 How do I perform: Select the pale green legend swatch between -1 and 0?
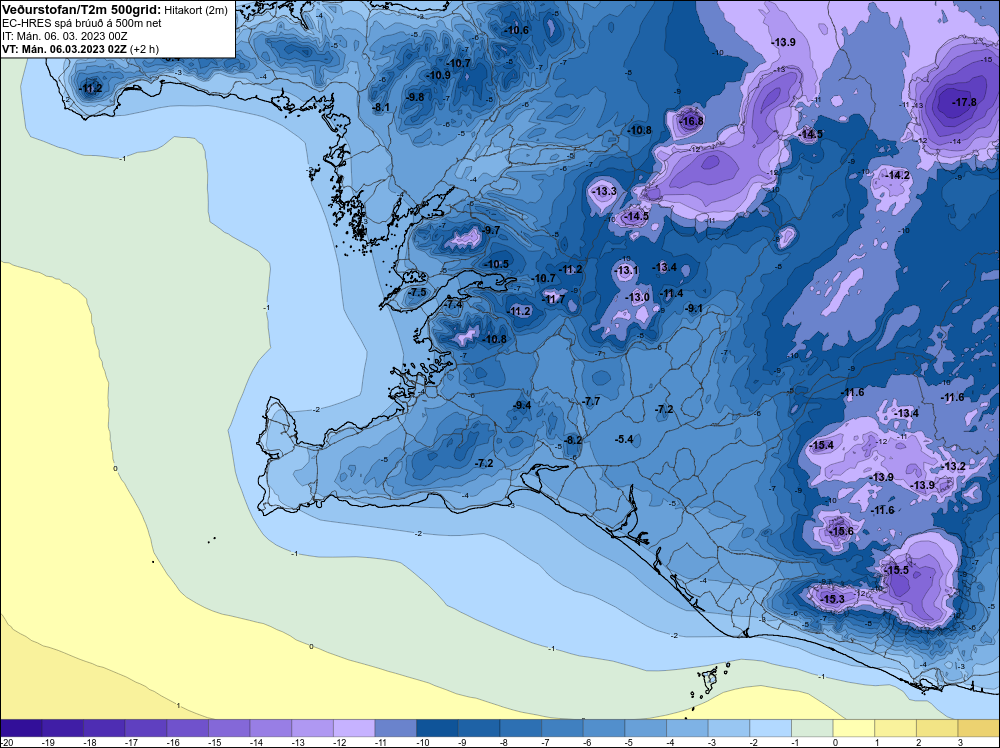click(811, 728)
